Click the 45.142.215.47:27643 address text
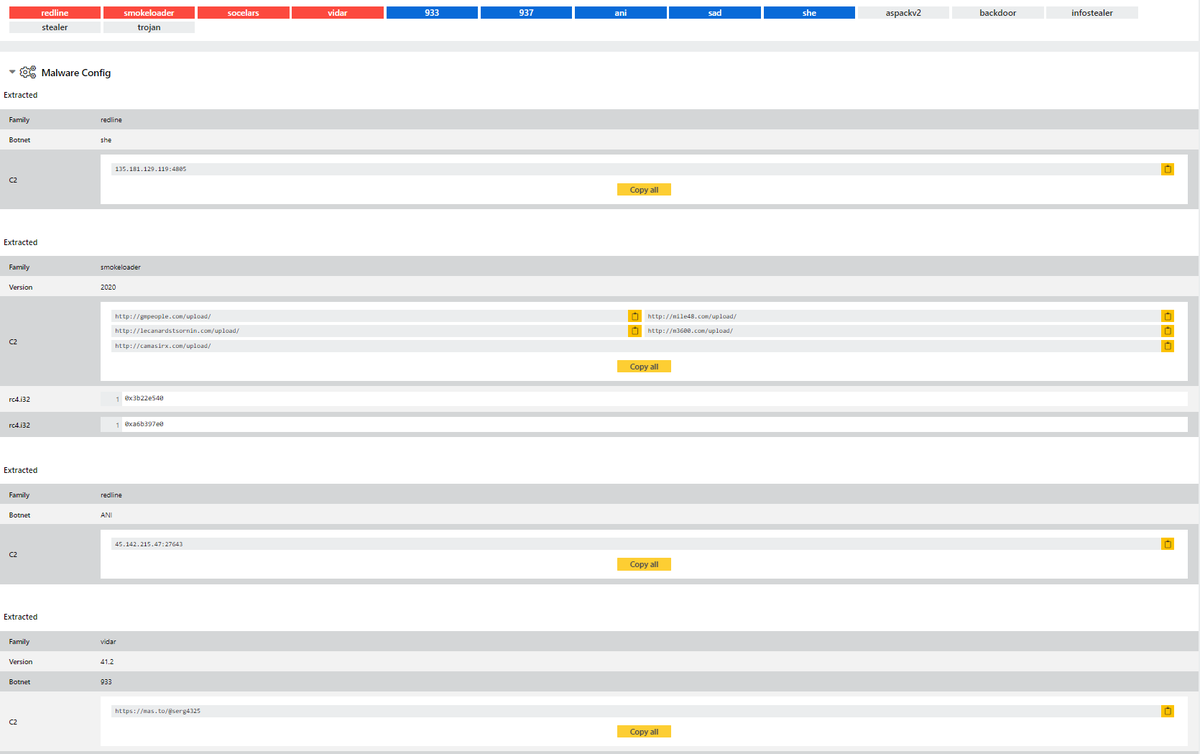 tap(149, 544)
